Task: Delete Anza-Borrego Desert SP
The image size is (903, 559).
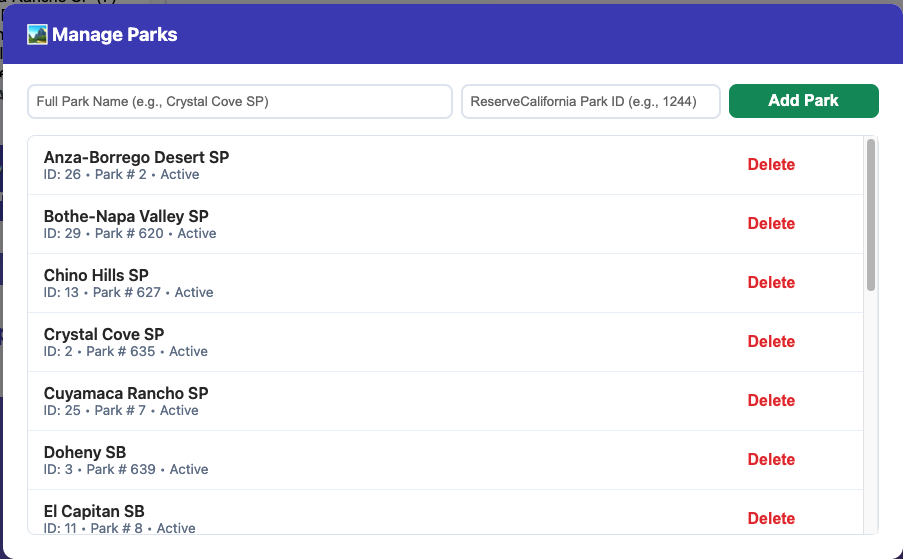Action: tap(771, 165)
